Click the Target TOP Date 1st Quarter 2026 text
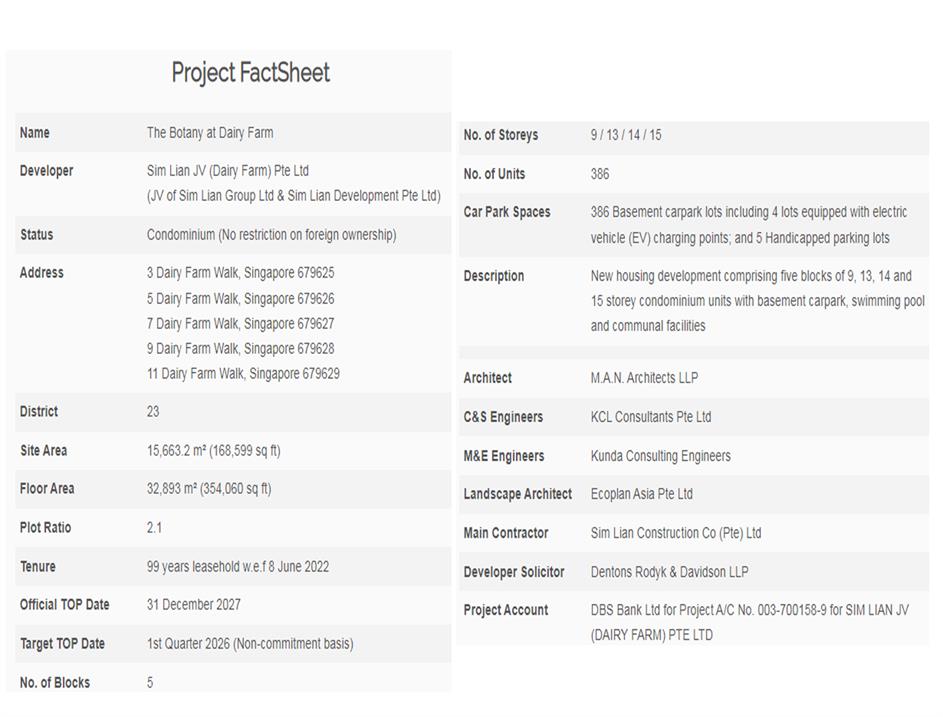This screenshot has height=717, width=943. pos(250,644)
